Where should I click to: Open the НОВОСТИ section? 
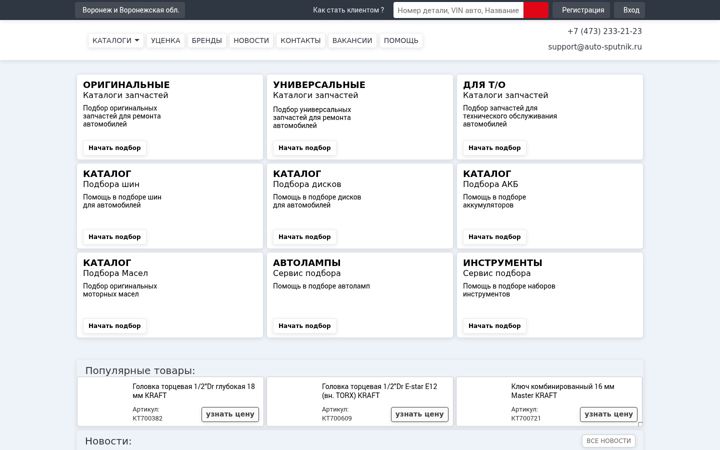pyautogui.click(x=251, y=40)
